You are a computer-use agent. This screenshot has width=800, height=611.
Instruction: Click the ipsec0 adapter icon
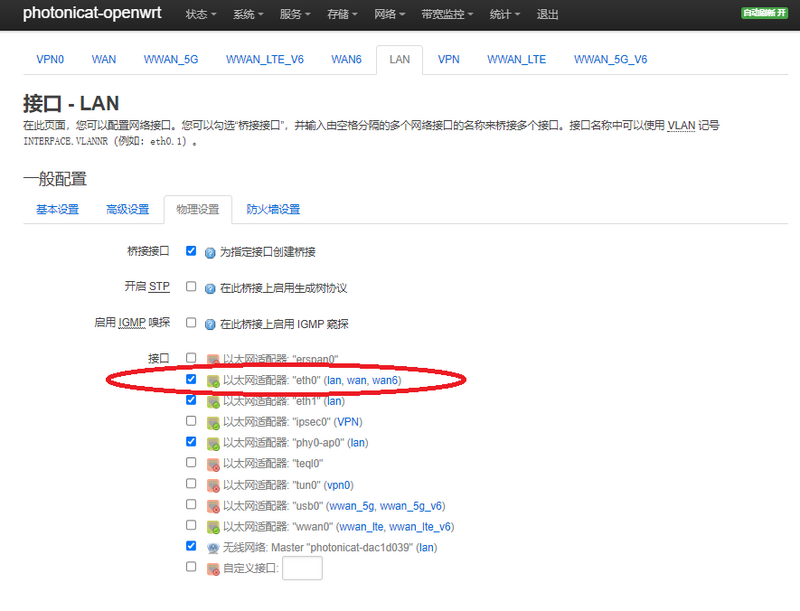(x=213, y=422)
